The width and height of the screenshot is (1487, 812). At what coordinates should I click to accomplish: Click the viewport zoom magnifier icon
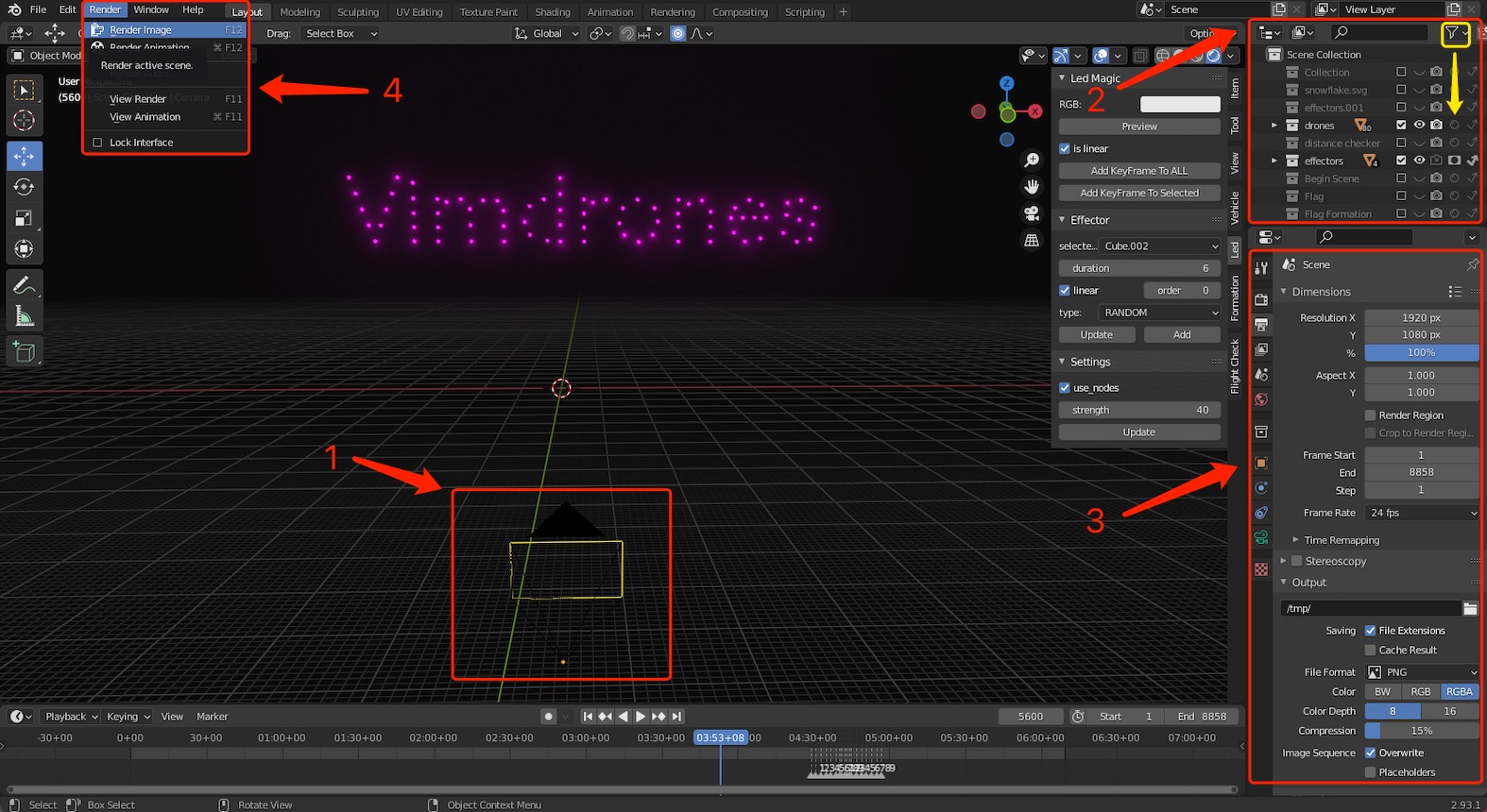pyautogui.click(x=1032, y=161)
